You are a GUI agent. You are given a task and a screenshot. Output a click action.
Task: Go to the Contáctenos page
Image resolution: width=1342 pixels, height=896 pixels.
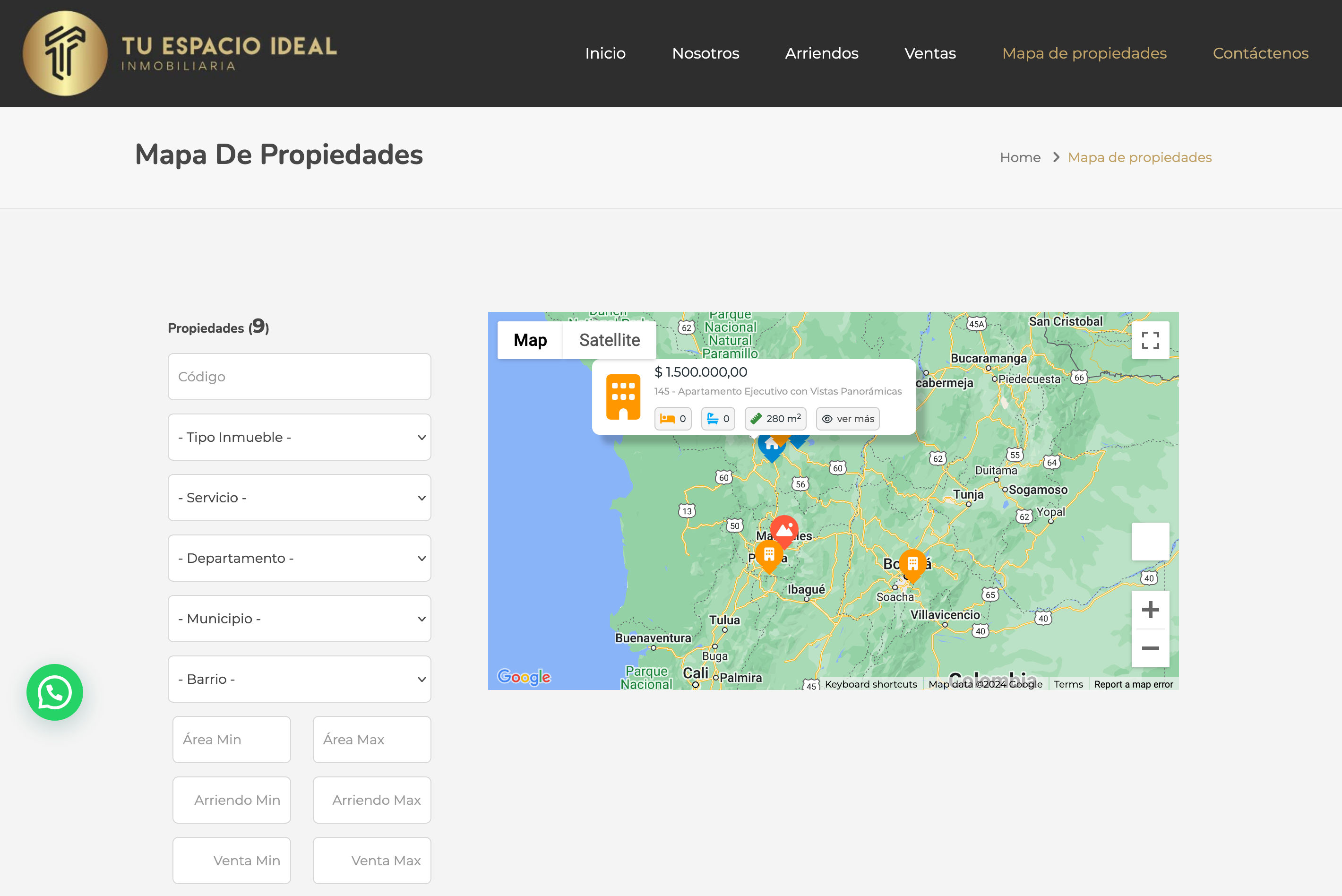click(1260, 53)
